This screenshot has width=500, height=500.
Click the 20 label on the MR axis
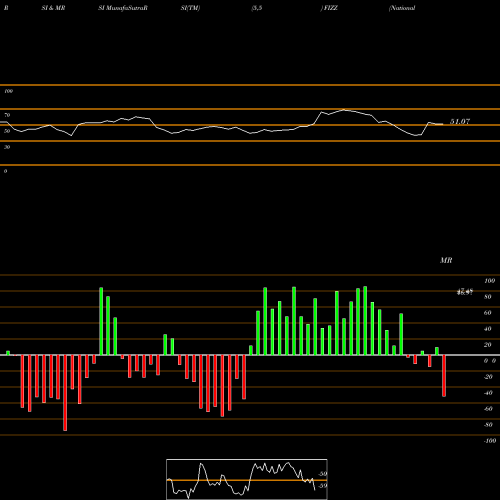coord(488,345)
